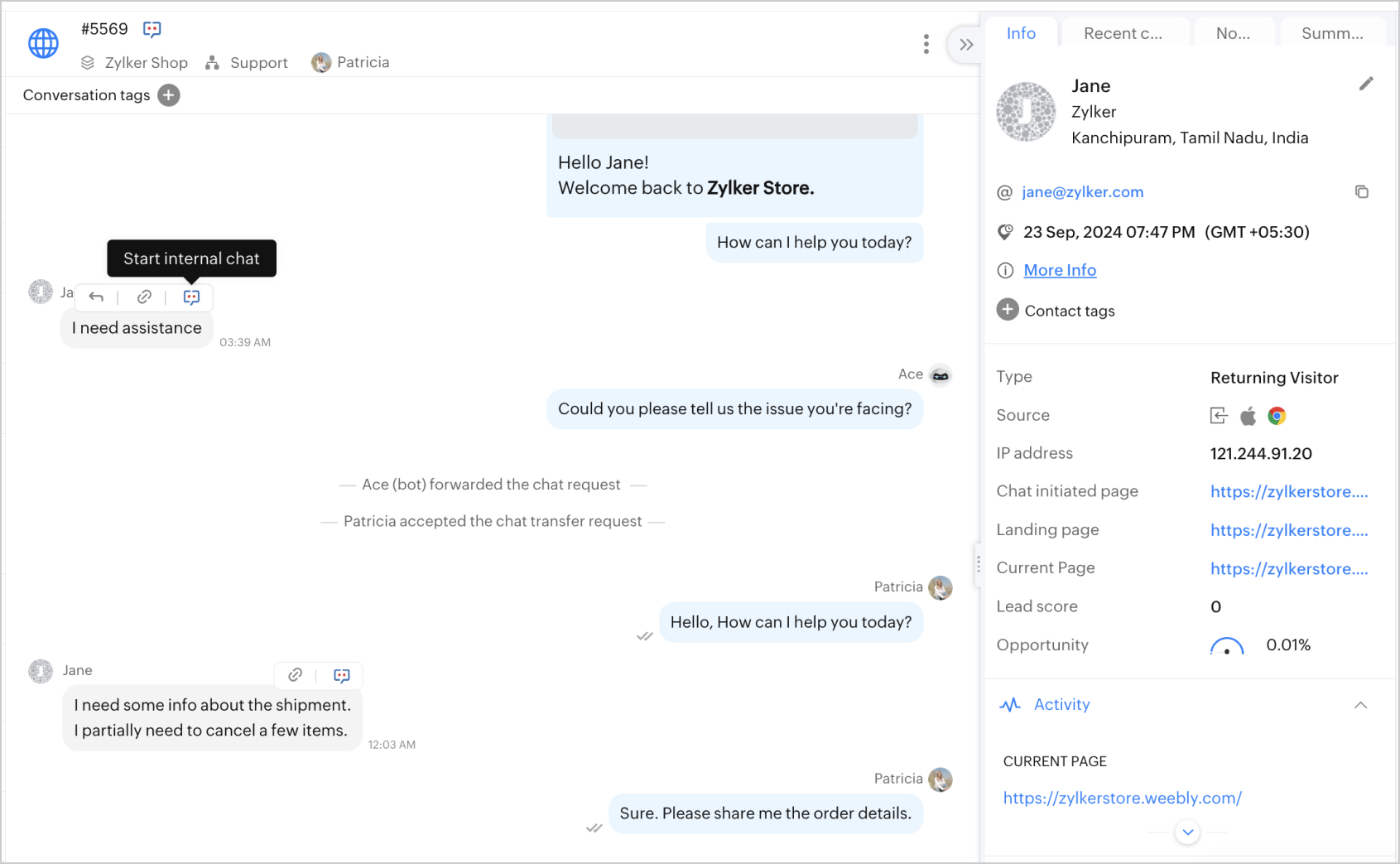Open the Recent conversations tab
This screenshot has width=1400, height=864.
point(1123,33)
